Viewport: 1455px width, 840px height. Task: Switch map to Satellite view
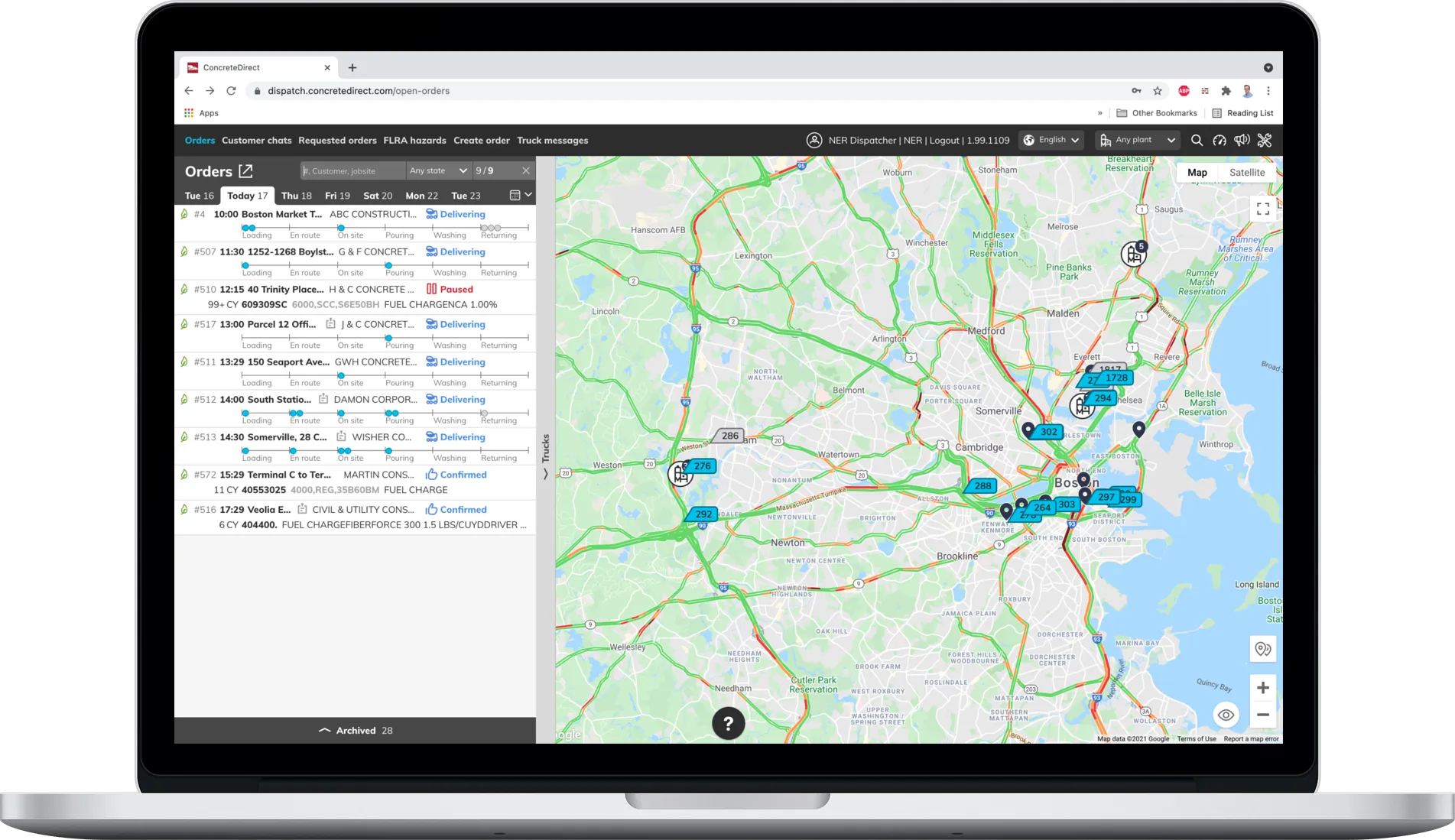pyautogui.click(x=1246, y=173)
